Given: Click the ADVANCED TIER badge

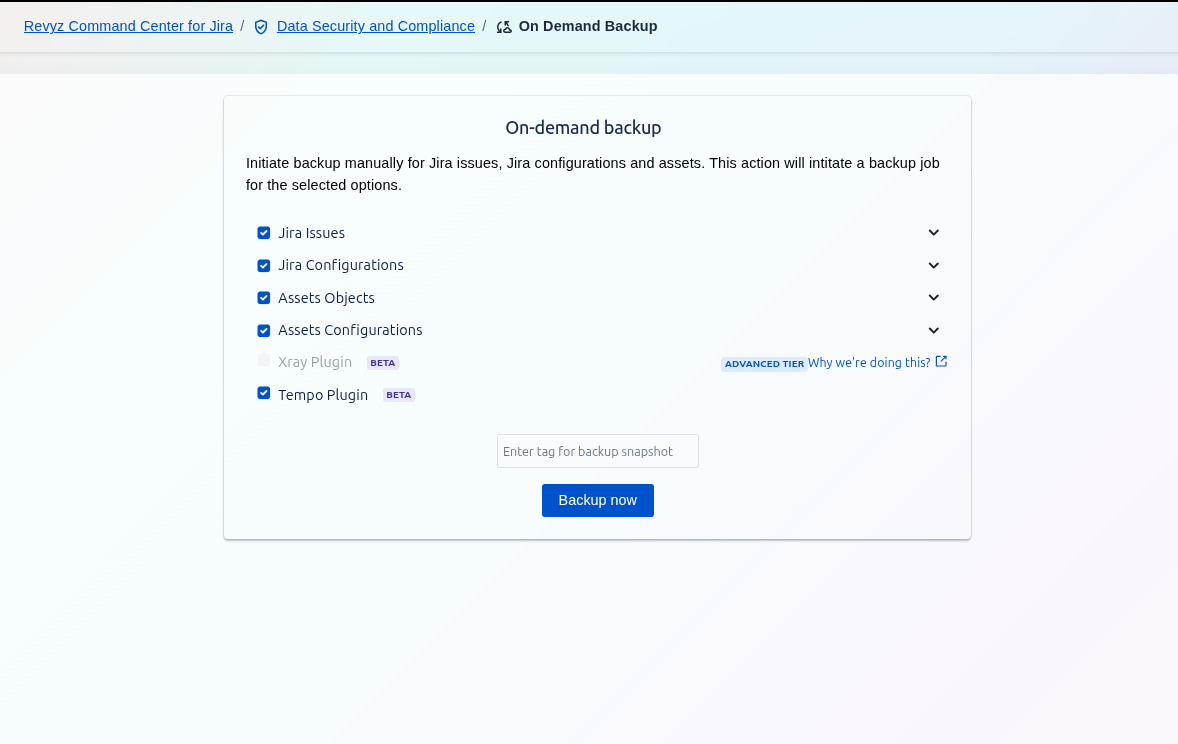Looking at the screenshot, I should 764,364.
